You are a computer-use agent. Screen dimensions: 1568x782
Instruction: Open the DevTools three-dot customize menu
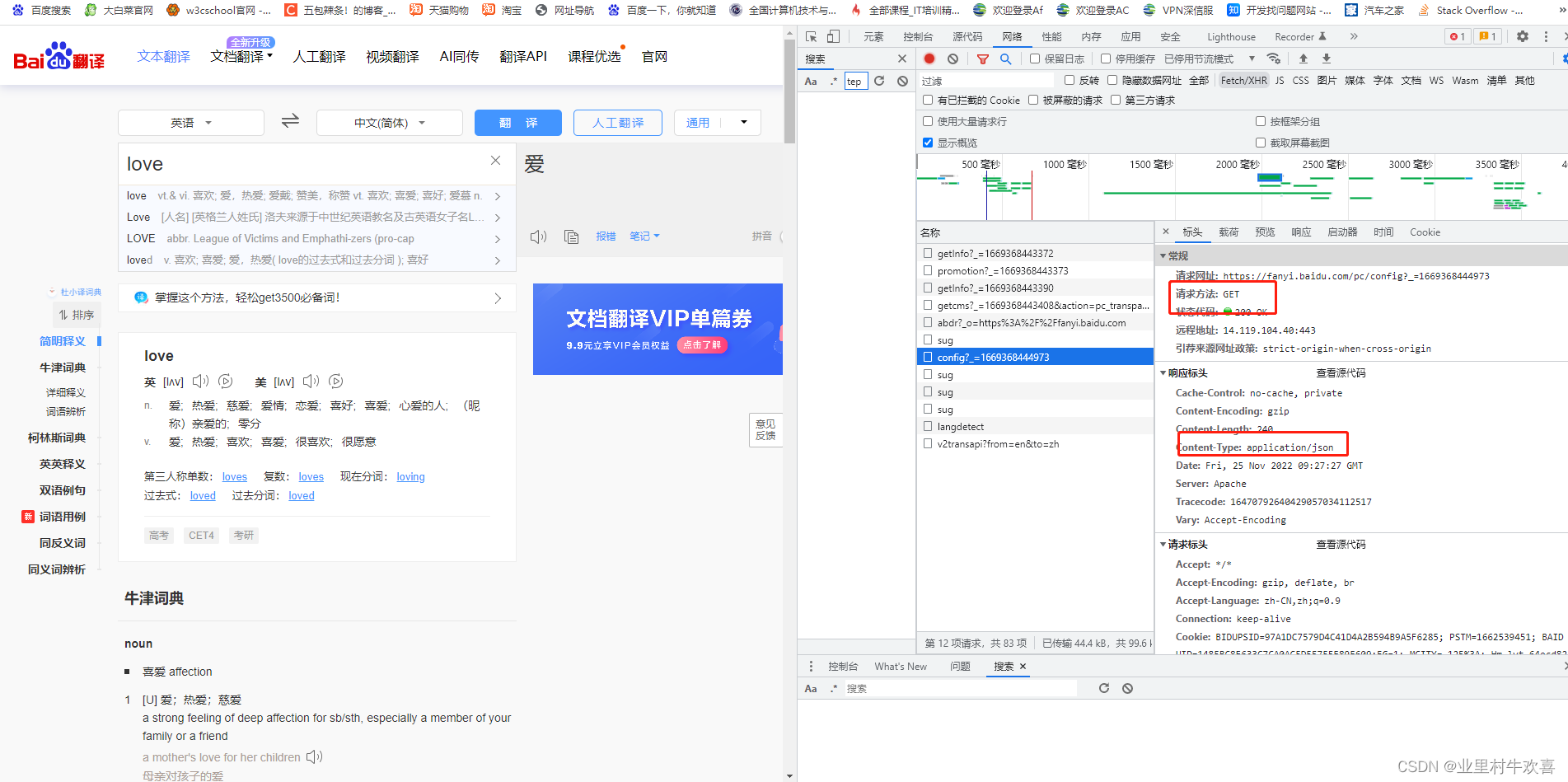click(x=1546, y=37)
